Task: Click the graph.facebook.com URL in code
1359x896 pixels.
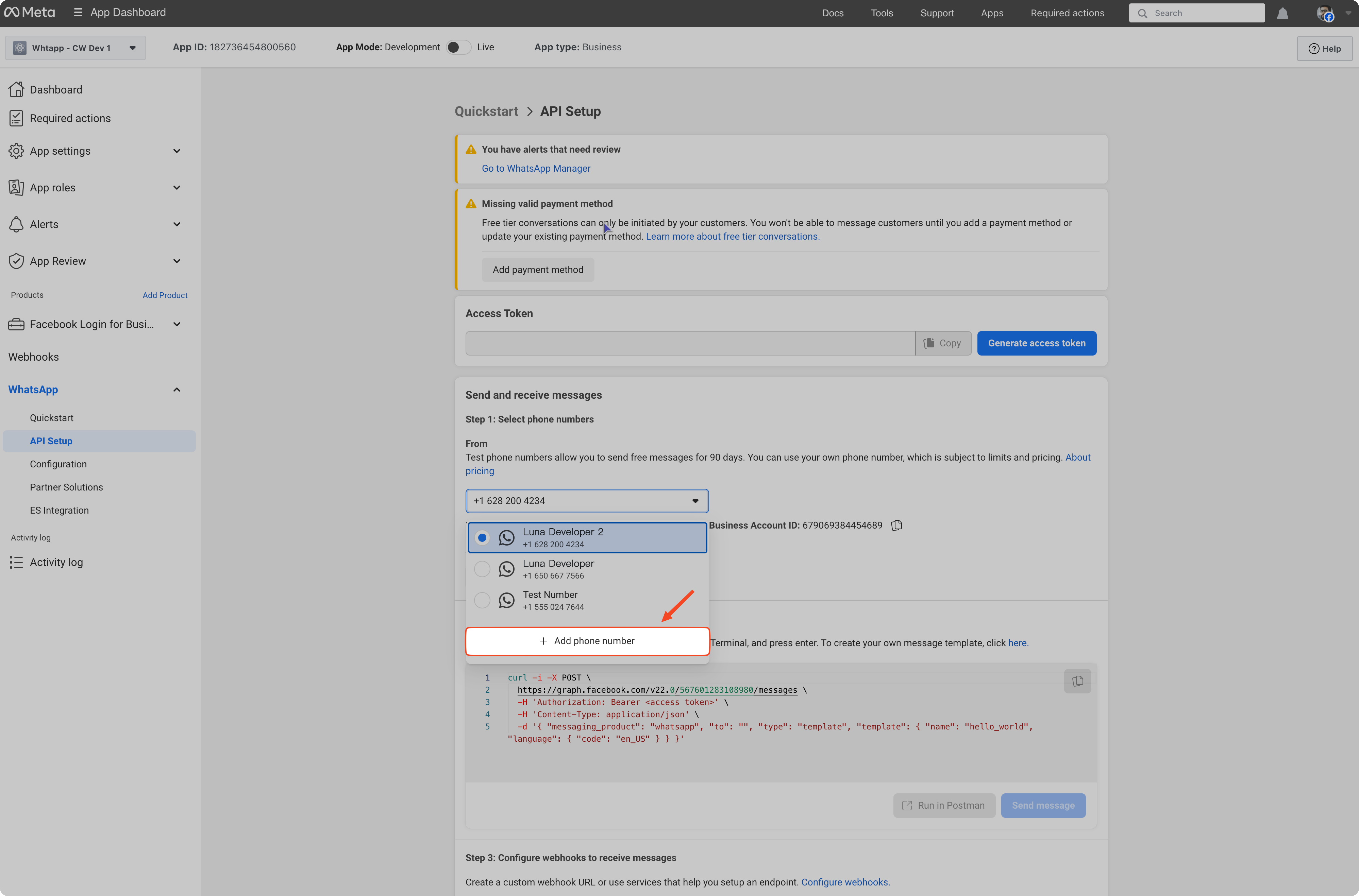Action: click(x=657, y=690)
